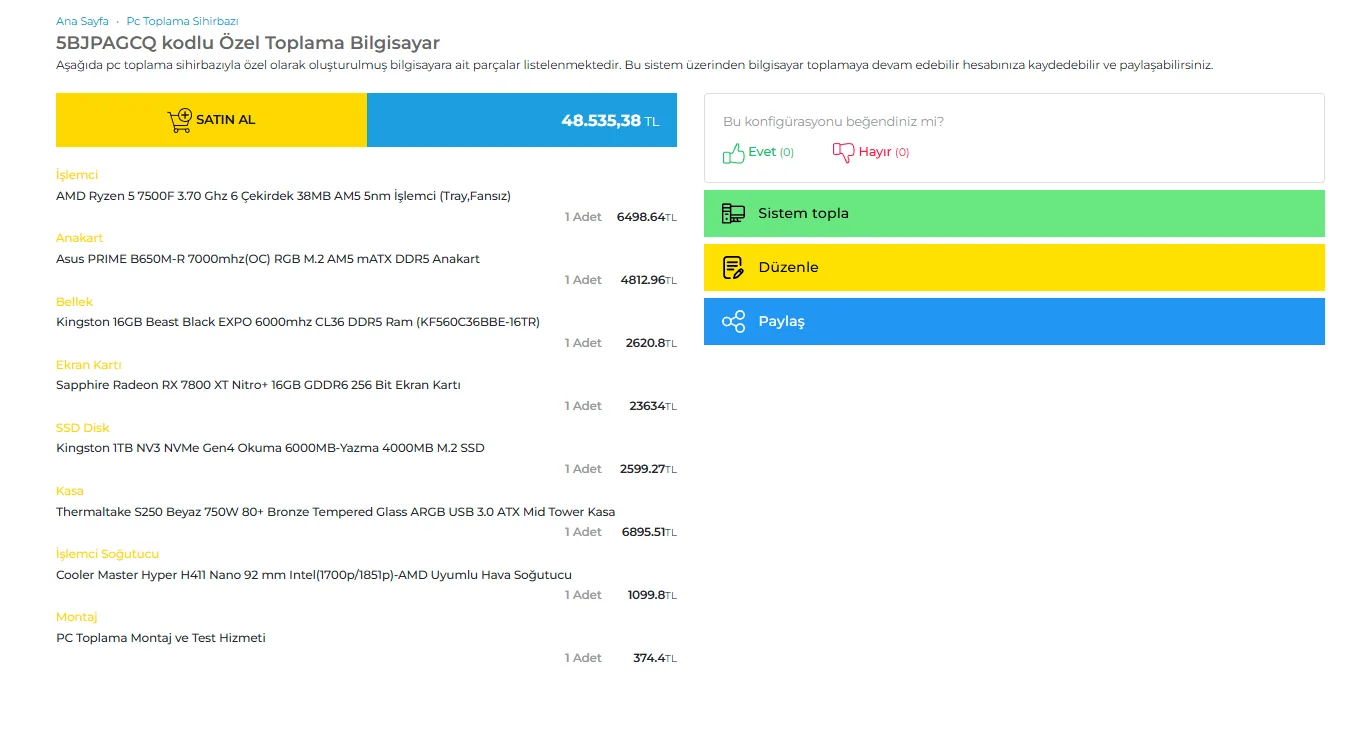Click the Kingston 16GB Beast Black product name
This screenshot has height=734, width=1368.
pos(298,322)
